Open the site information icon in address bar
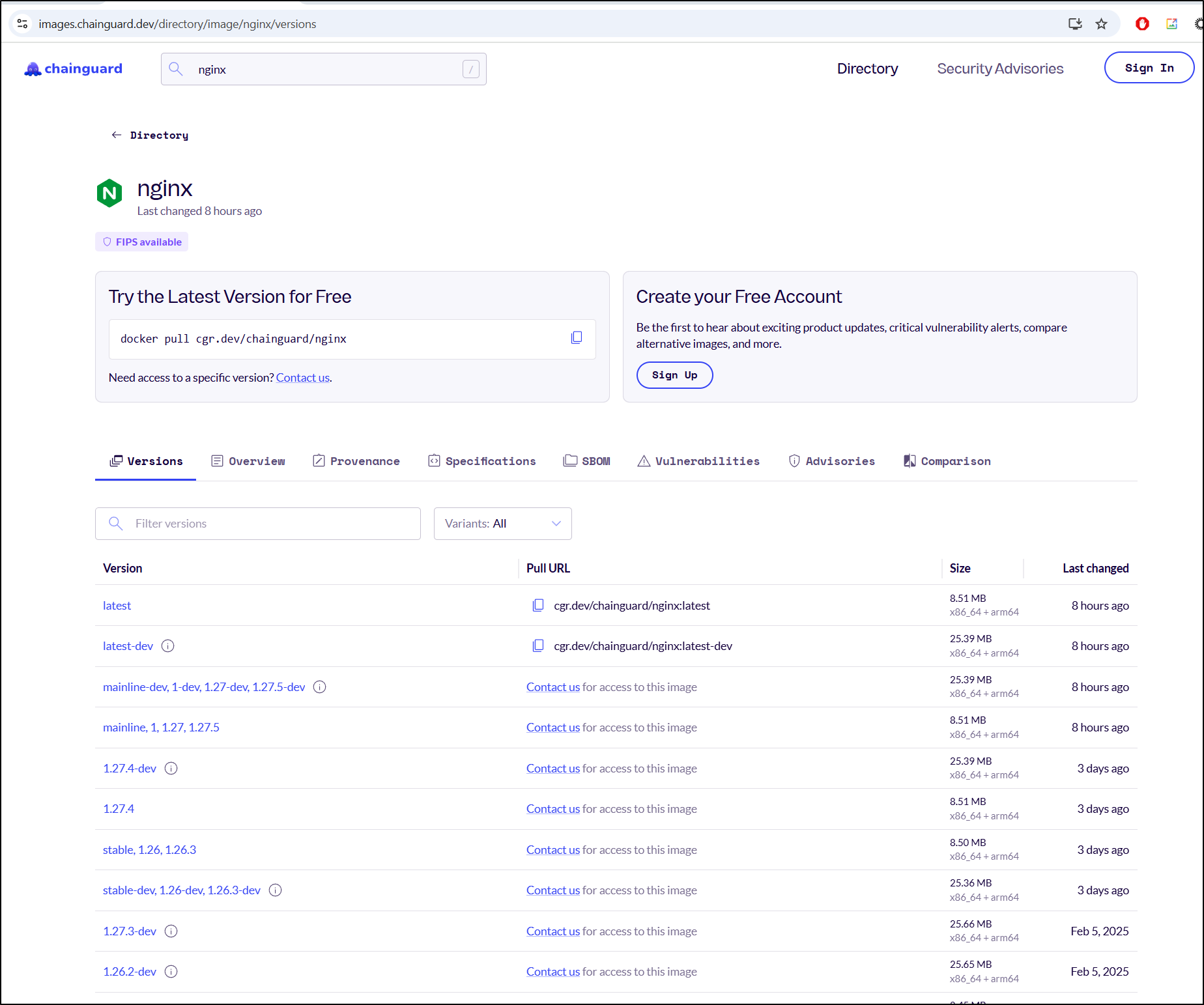The width and height of the screenshot is (1204, 1005). [x=22, y=23]
